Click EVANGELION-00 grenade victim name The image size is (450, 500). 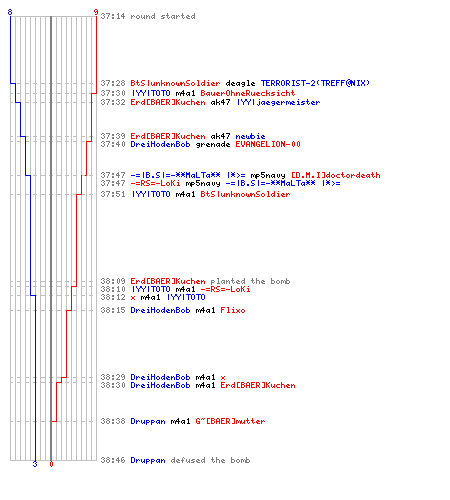click(x=268, y=144)
